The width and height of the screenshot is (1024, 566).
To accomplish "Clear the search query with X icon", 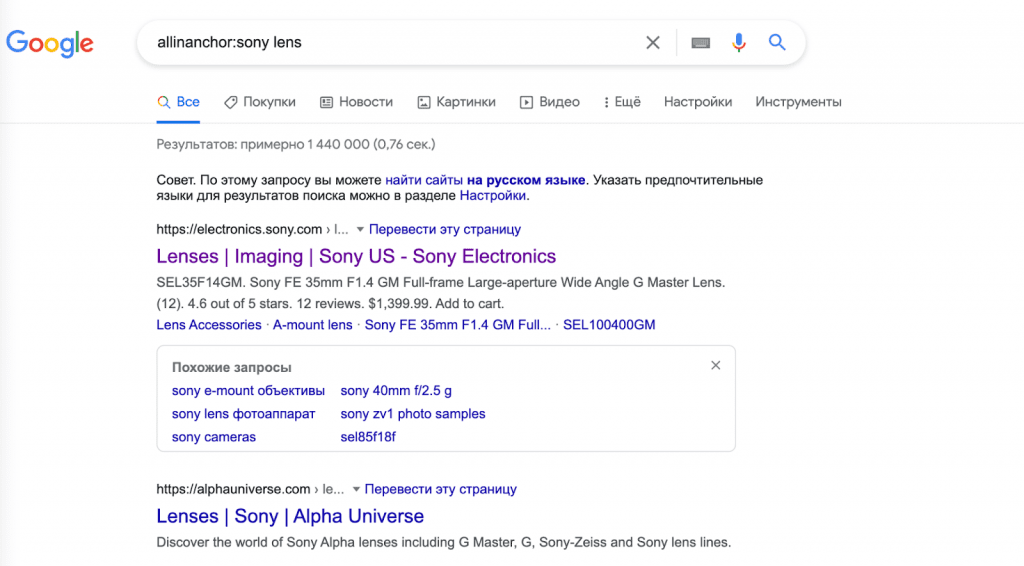I will [x=653, y=43].
